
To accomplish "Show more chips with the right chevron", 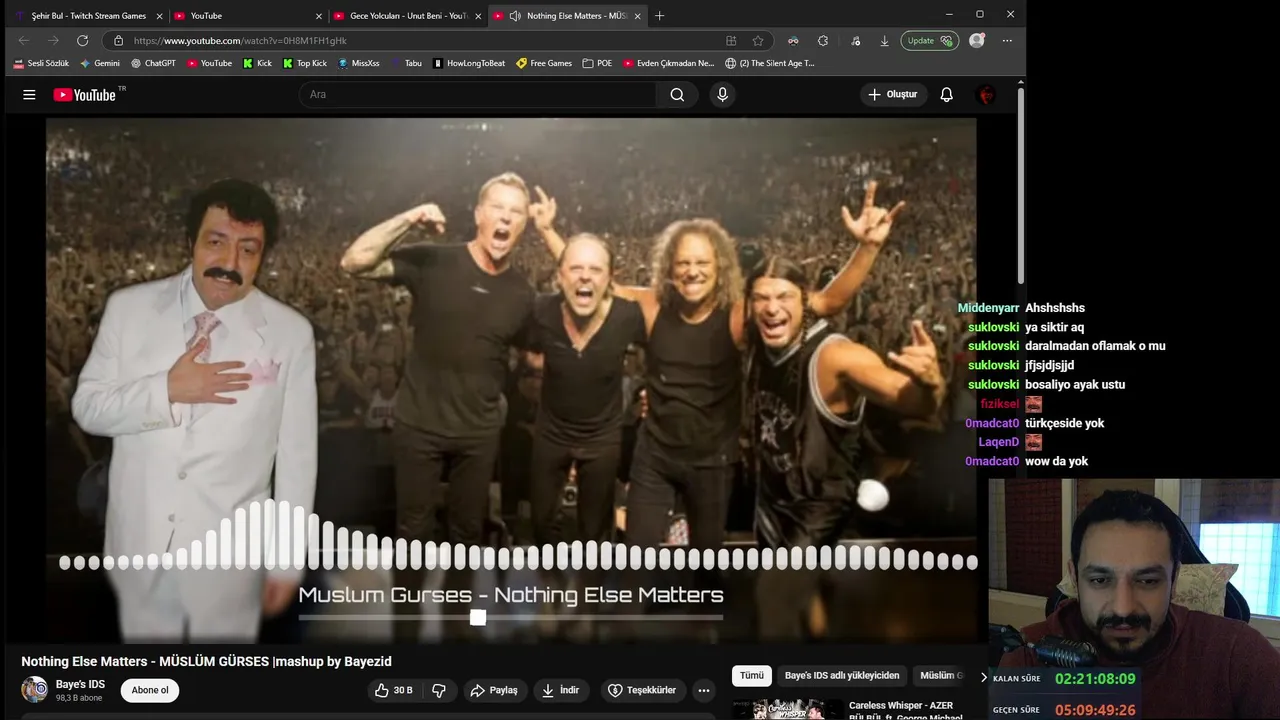I will pos(983,677).
